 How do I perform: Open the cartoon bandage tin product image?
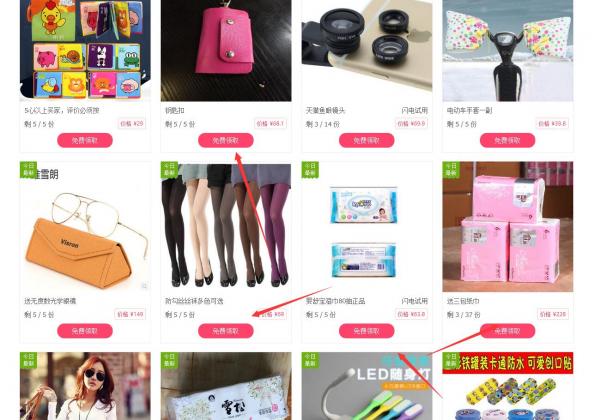[x=508, y=386]
